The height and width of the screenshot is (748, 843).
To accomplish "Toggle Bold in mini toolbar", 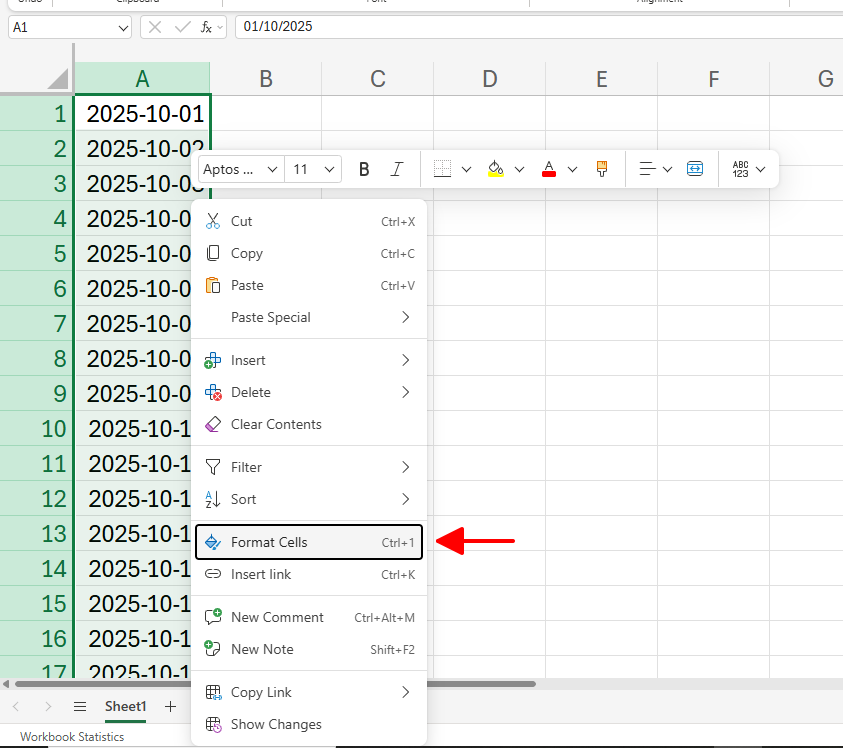I will tap(364, 169).
